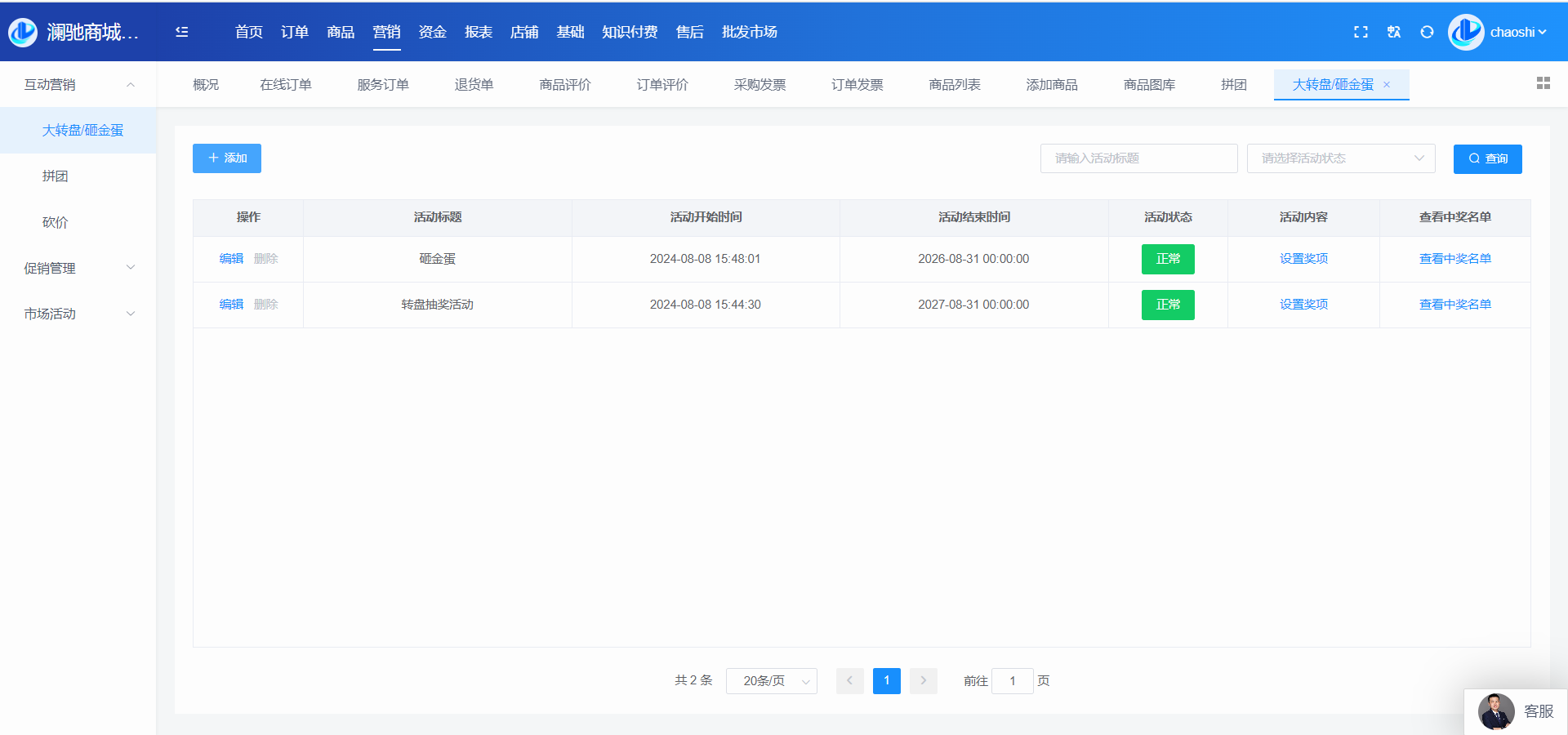The height and width of the screenshot is (735, 1568).
Task: Switch to the 商品列表 tab
Action: (x=955, y=85)
